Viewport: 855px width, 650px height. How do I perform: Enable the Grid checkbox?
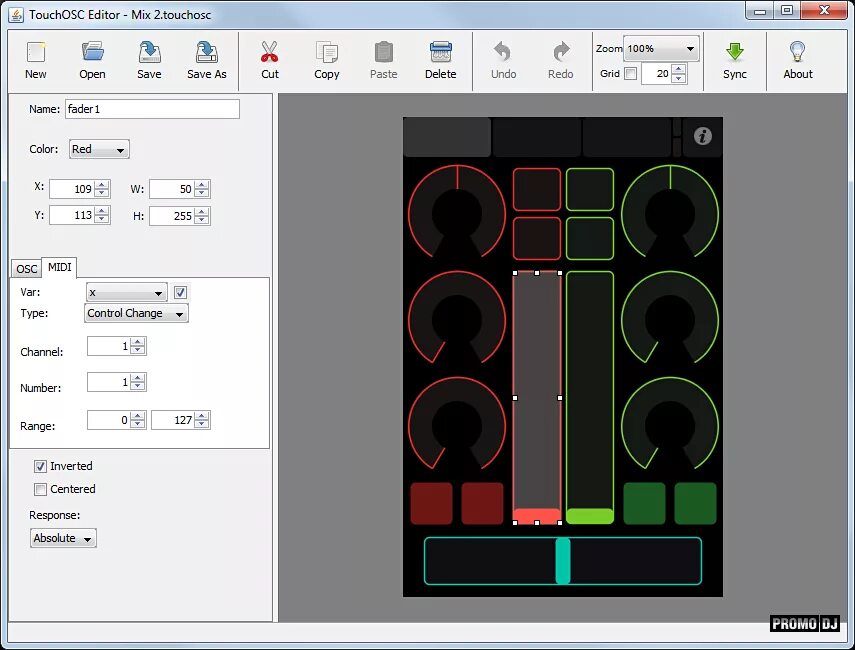[630, 73]
